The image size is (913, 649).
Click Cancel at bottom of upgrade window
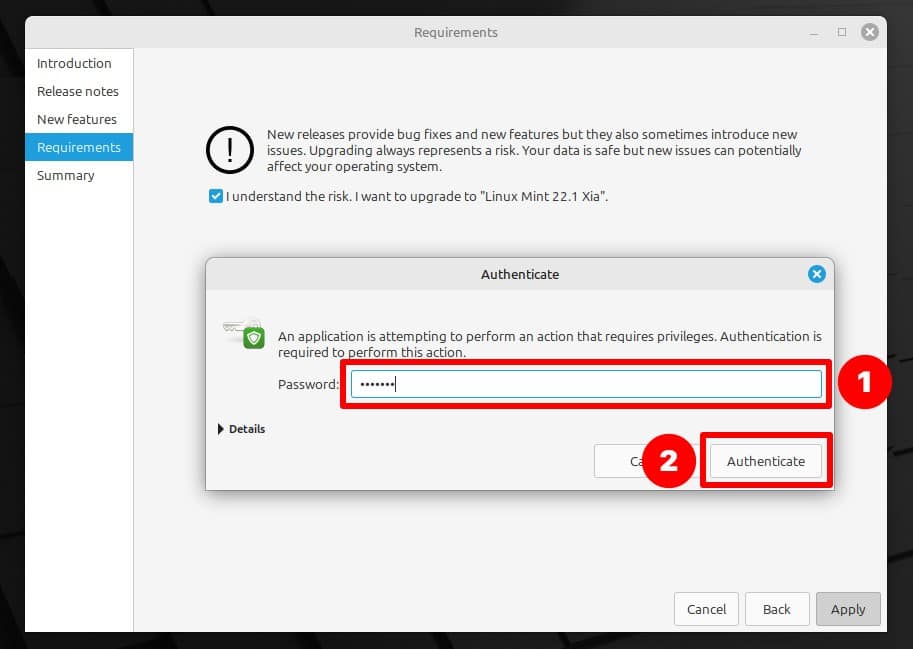click(x=706, y=609)
